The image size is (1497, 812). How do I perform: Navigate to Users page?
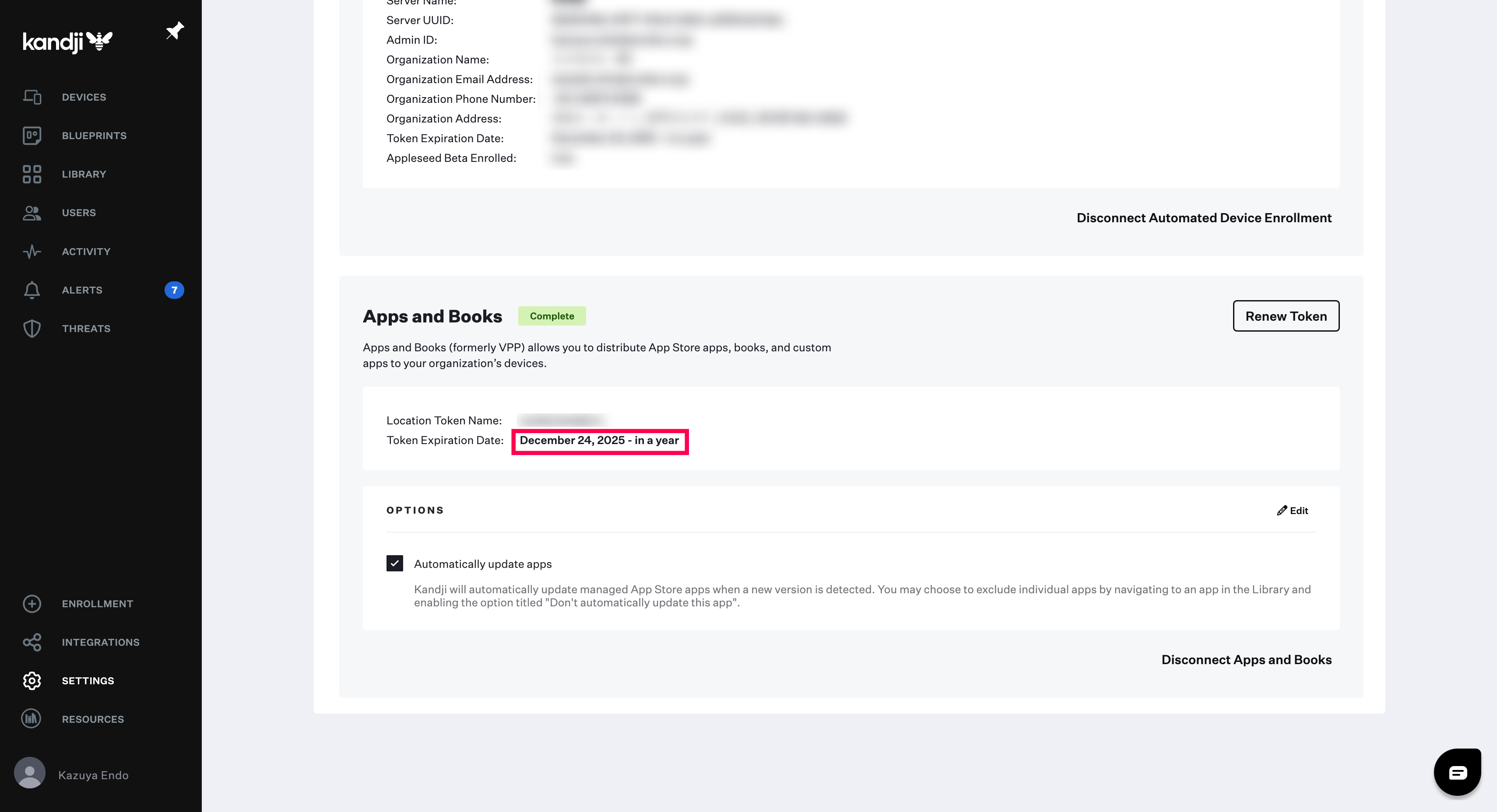click(79, 213)
